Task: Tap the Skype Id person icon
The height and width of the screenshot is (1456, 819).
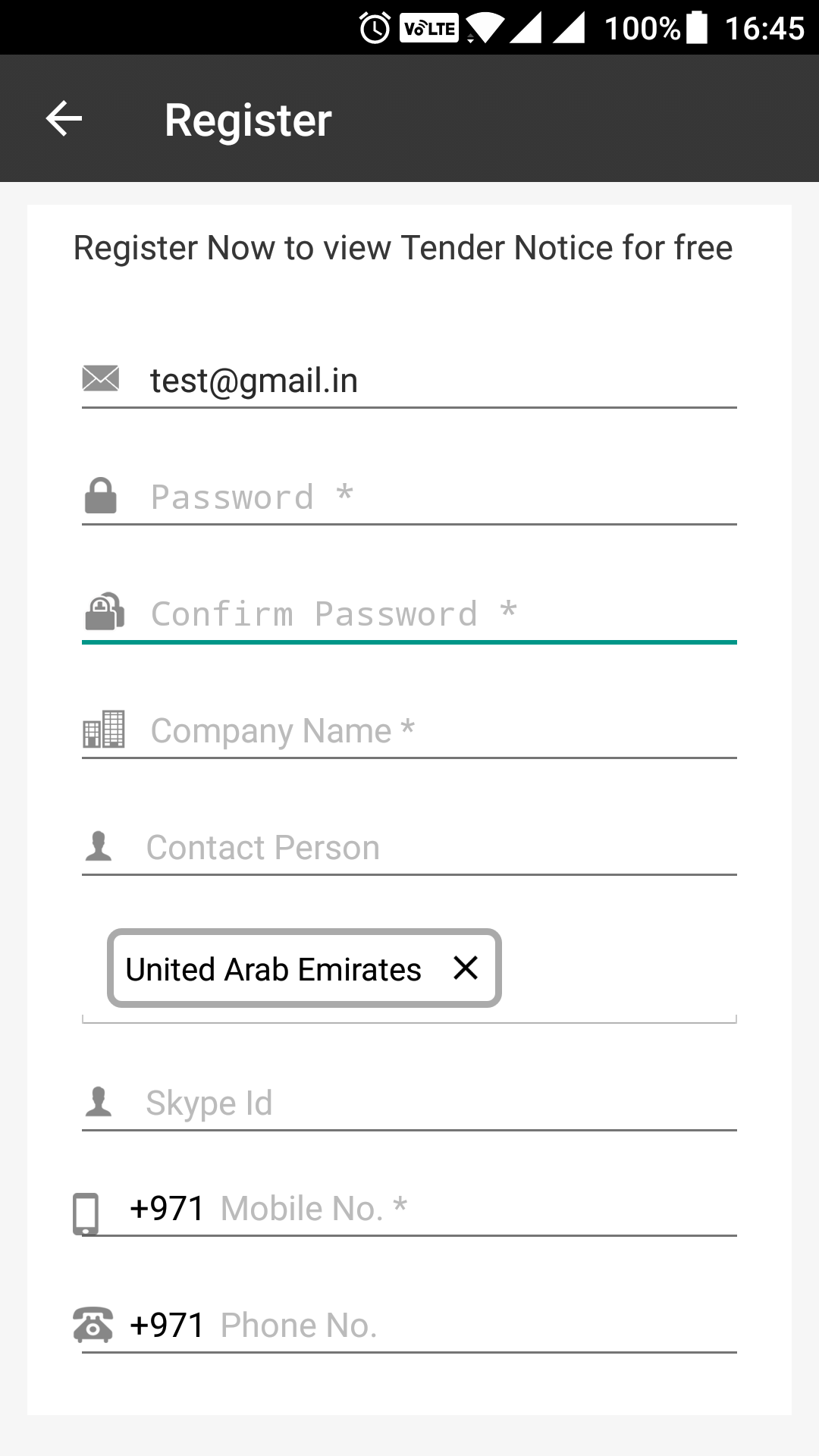Action: pos(99,1102)
